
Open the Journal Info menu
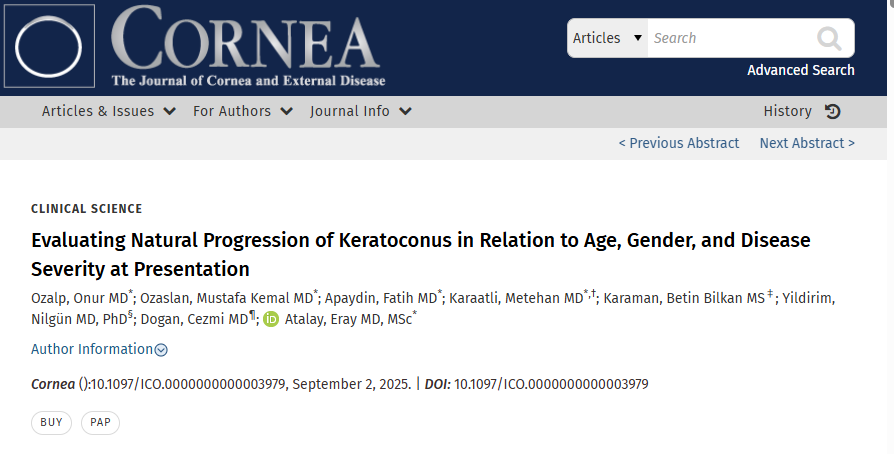pos(360,111)
